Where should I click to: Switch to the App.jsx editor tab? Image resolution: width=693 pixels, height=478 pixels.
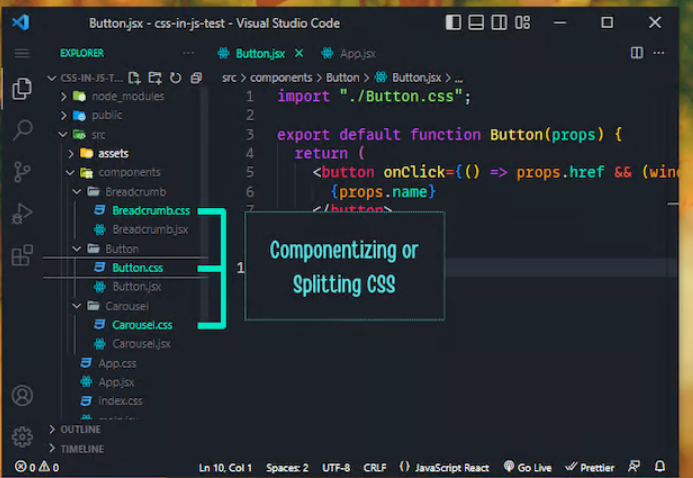[x=349, y=53]
